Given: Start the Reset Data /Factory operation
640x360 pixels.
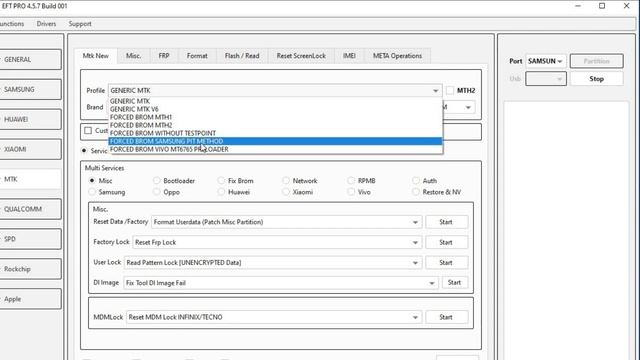Looking at the screenshot, I should click(x=446, y=222).
